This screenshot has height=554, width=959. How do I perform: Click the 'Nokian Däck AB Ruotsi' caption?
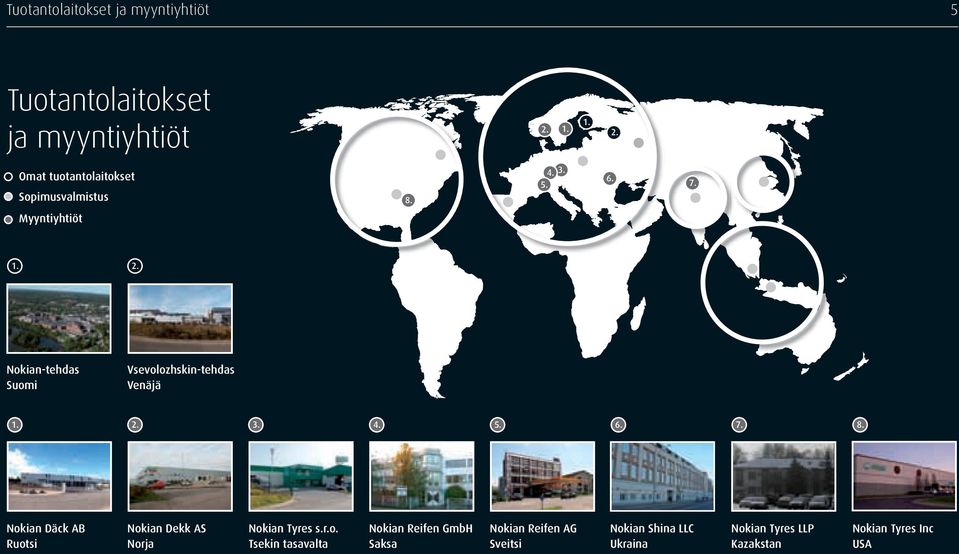click(46, 536)
